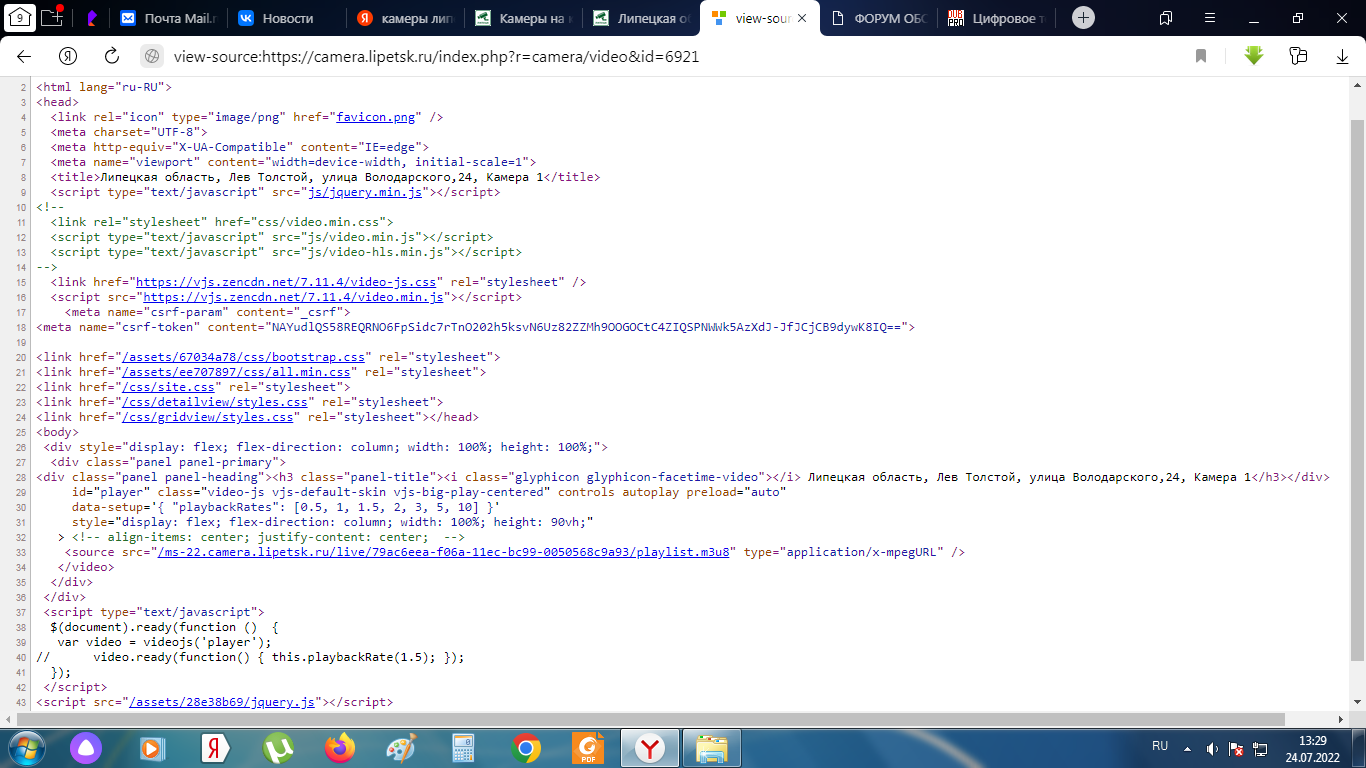Open the all.min.css asset link
The width and height of the screenshot is (1366, 768).
[236, 372]
